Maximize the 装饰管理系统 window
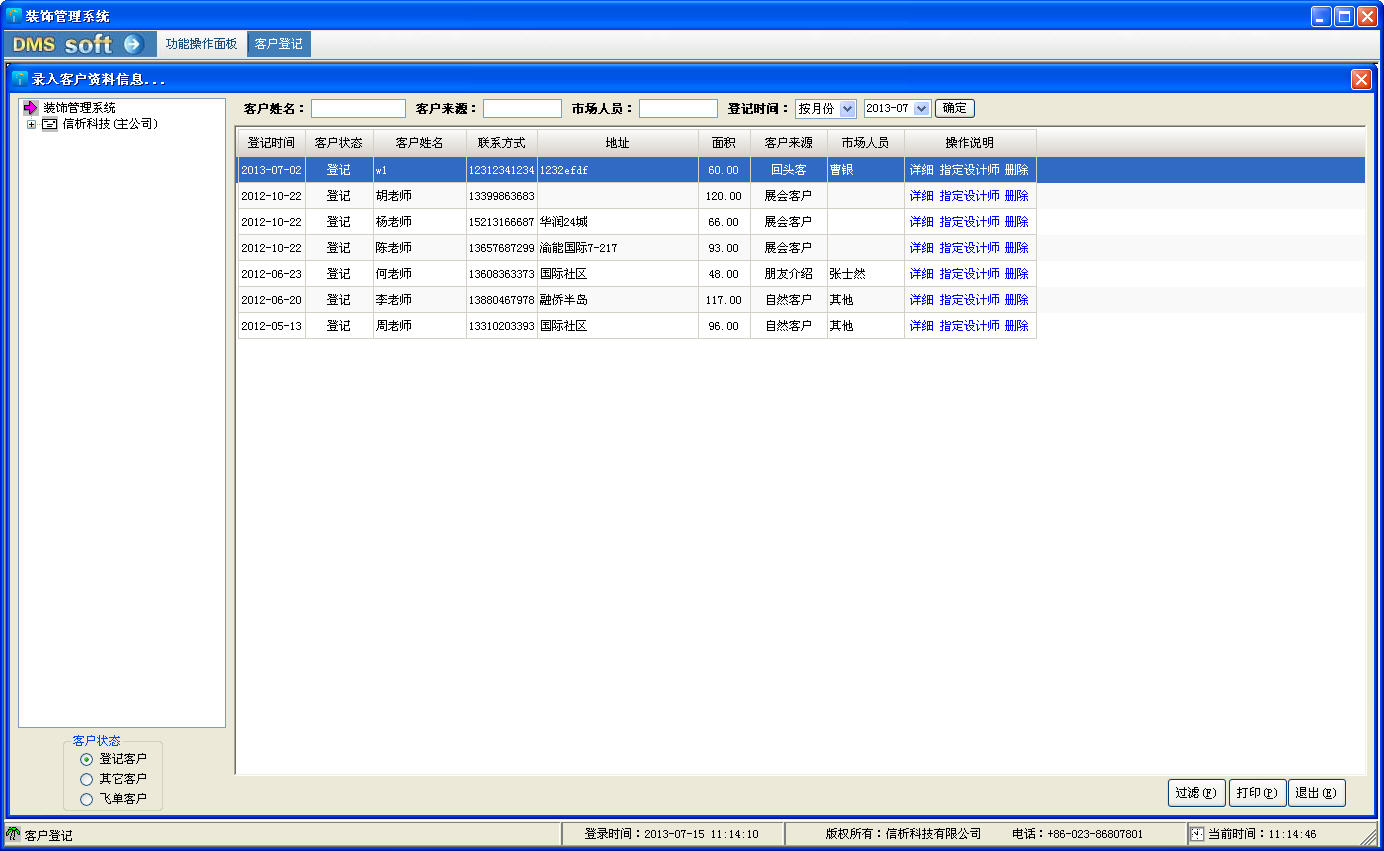 click(x=1345, y=16)
